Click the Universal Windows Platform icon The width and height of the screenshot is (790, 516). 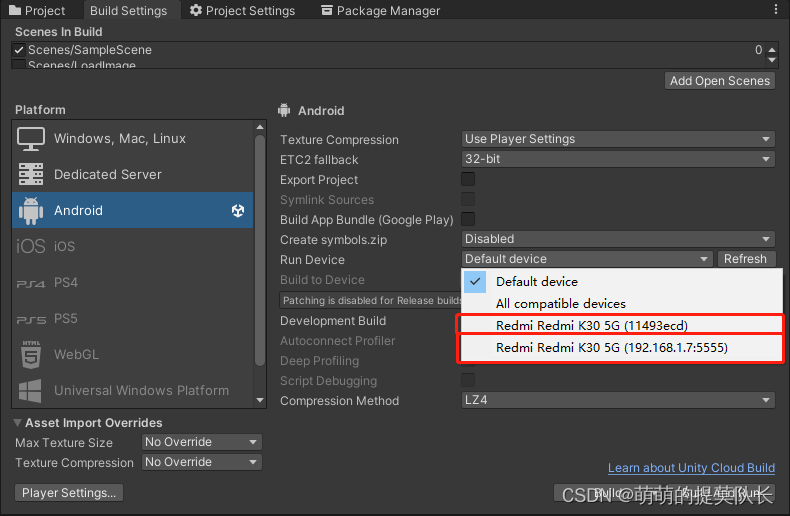(31, 390)
